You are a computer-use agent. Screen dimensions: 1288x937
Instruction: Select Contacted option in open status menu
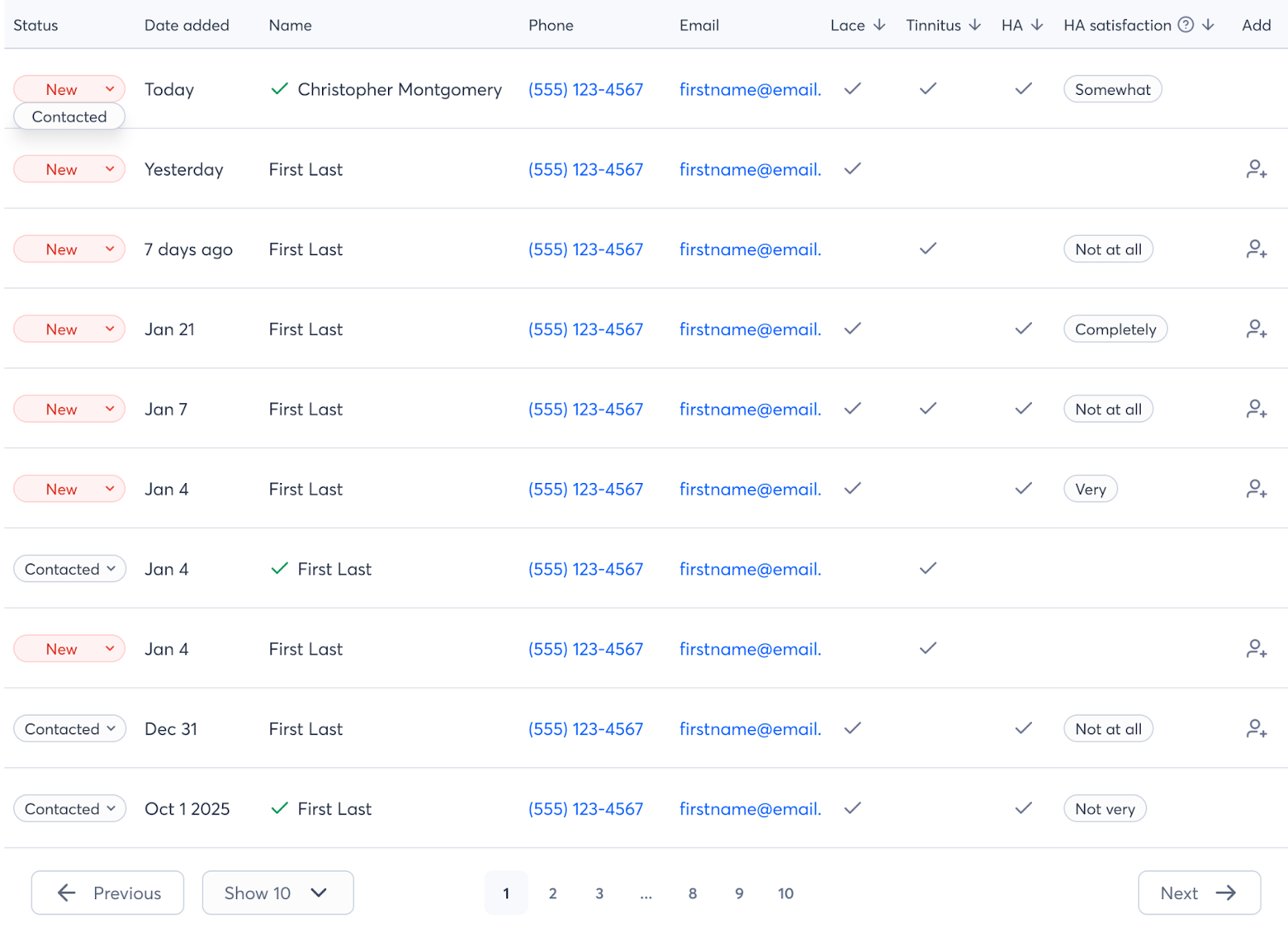69,117
